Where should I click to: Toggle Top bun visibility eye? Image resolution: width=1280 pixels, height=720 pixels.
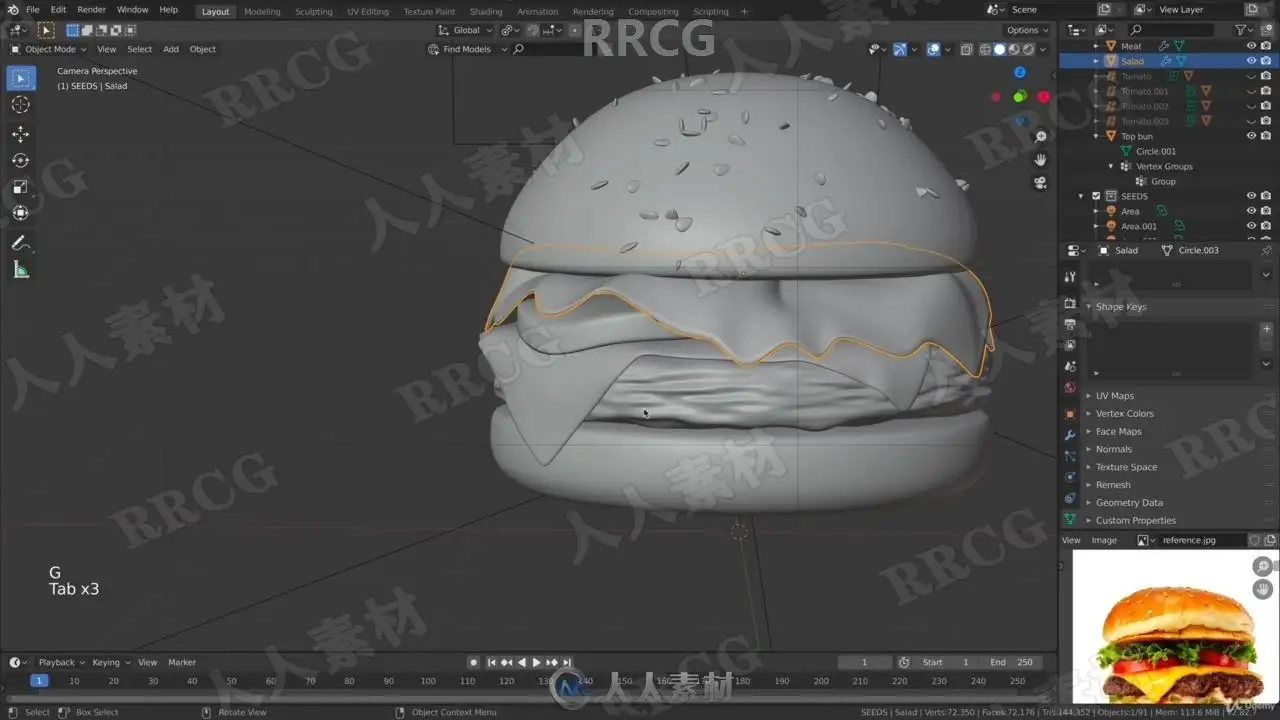(1251, 136)
